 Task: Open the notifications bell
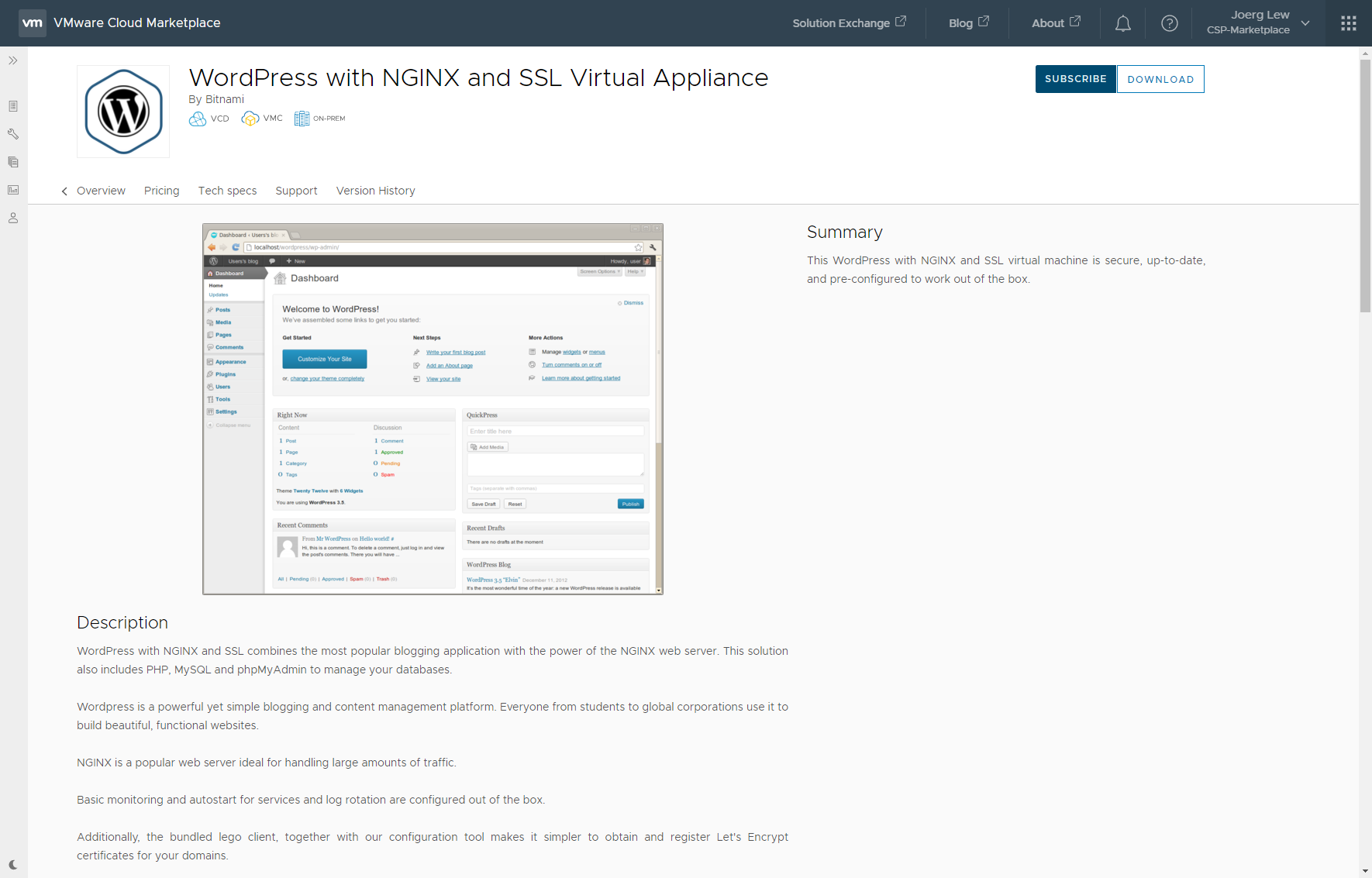coord(1122,23)
